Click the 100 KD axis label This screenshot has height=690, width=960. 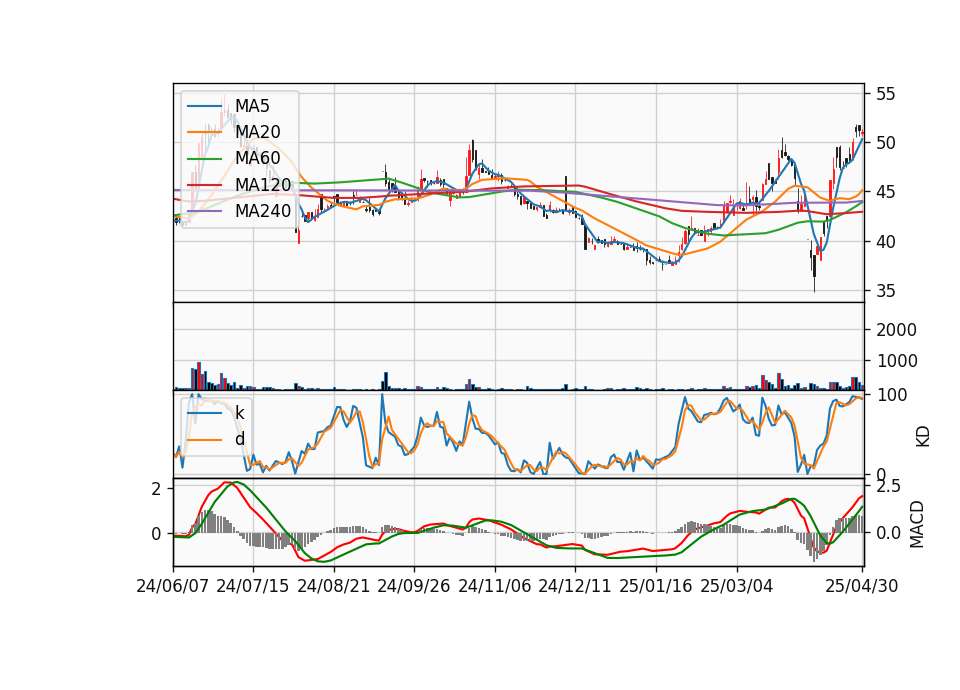click(892, 396)
